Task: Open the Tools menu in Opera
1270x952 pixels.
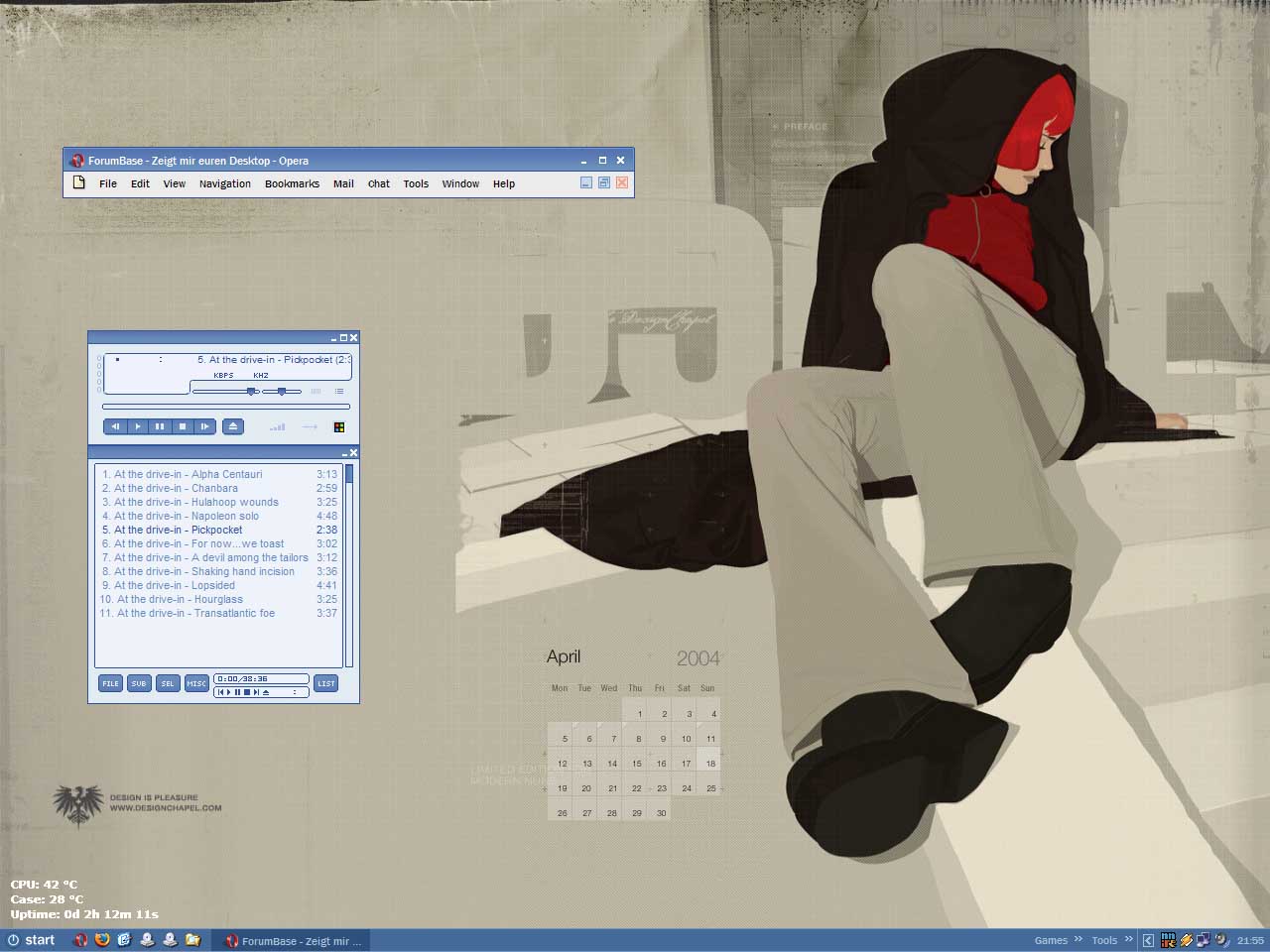Action: click(x=416, y=183)
